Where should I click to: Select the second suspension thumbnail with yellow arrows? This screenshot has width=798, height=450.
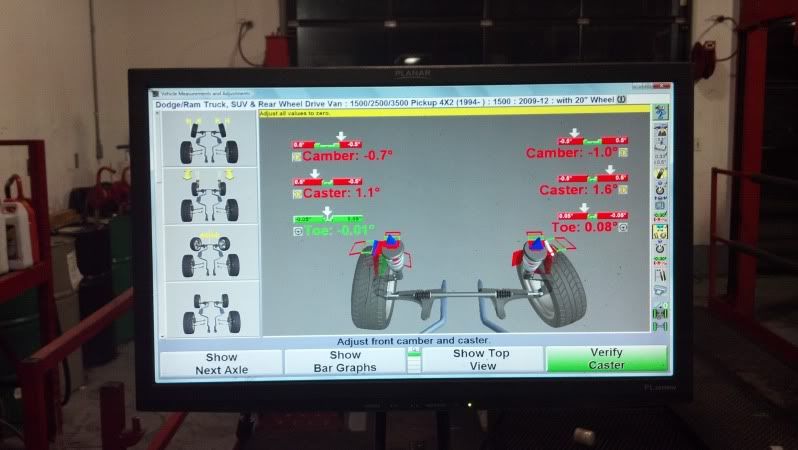(x=210, y=196)
